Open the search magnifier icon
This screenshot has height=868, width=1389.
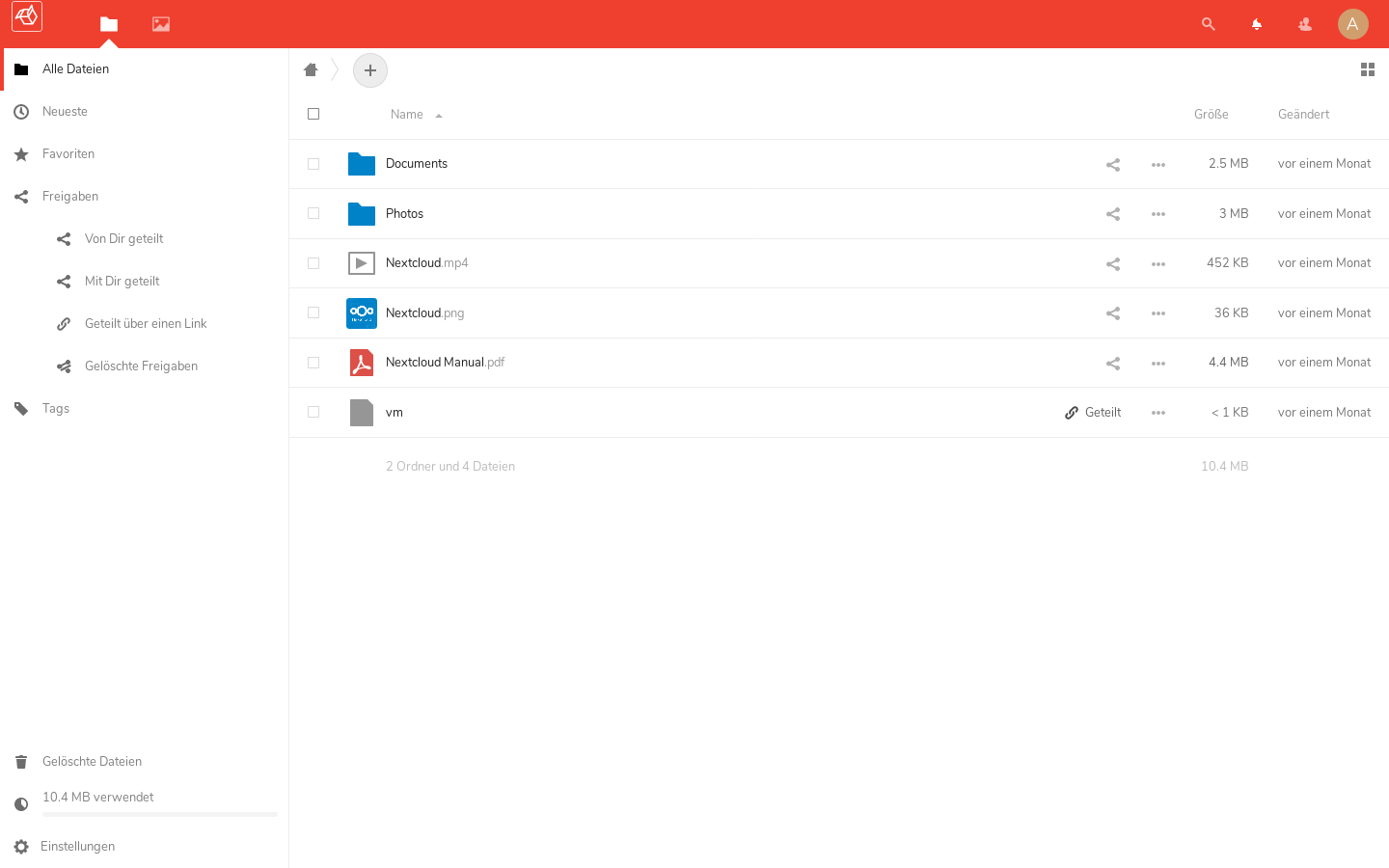pyautogui.click(x=1209, y=24)
